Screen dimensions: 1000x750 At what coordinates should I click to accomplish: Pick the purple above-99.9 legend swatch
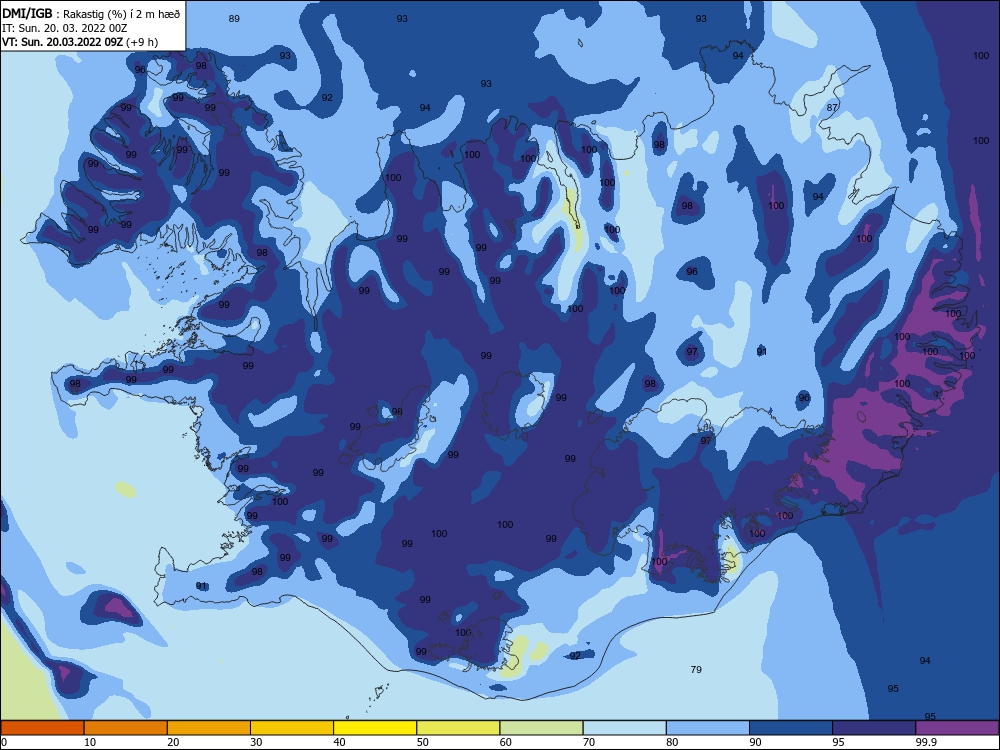click(x=958, y=728)
